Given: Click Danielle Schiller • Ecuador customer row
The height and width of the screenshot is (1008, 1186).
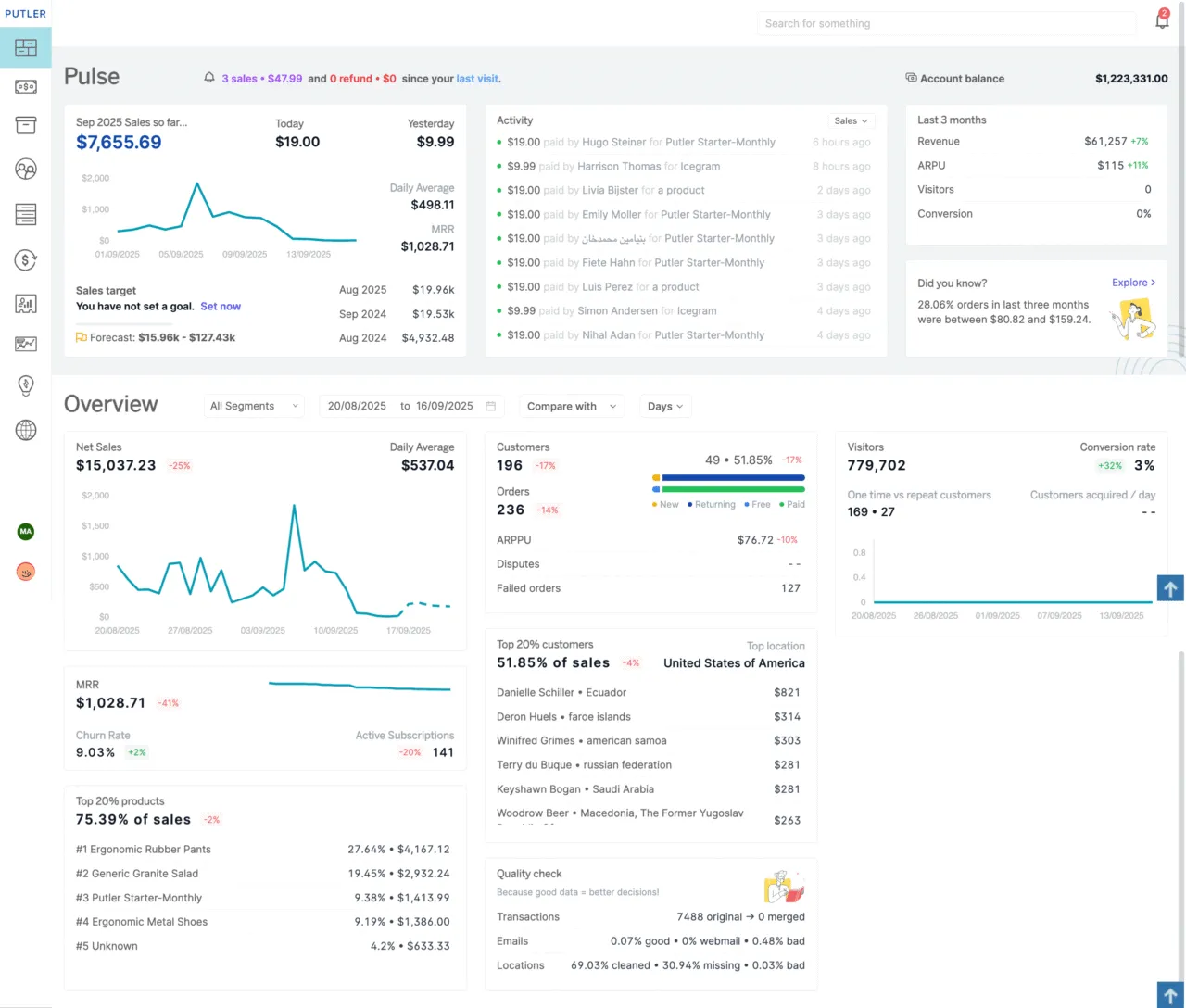Looking at the screenshot, I should [x=649, y=693].
